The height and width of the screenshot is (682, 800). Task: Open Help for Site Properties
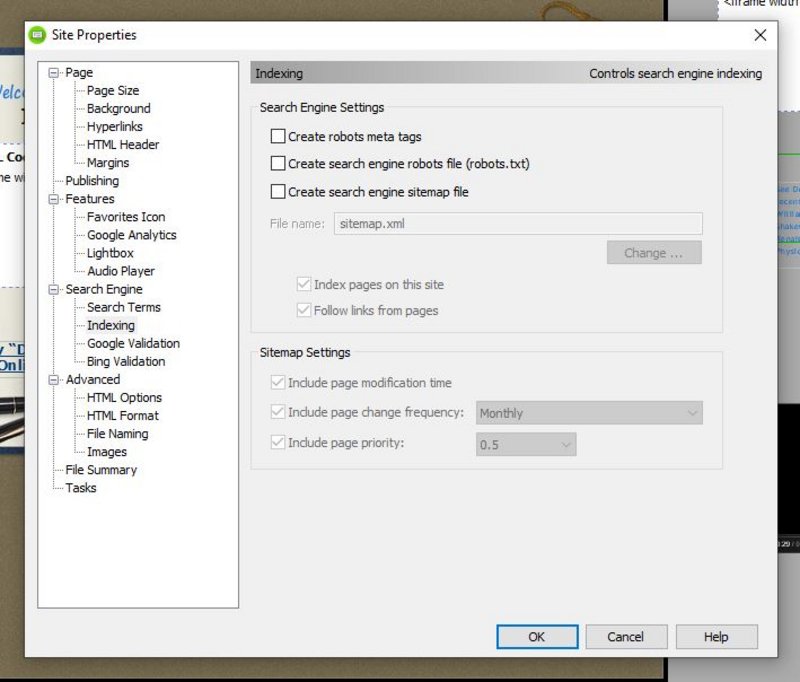(x=716, y=637)
